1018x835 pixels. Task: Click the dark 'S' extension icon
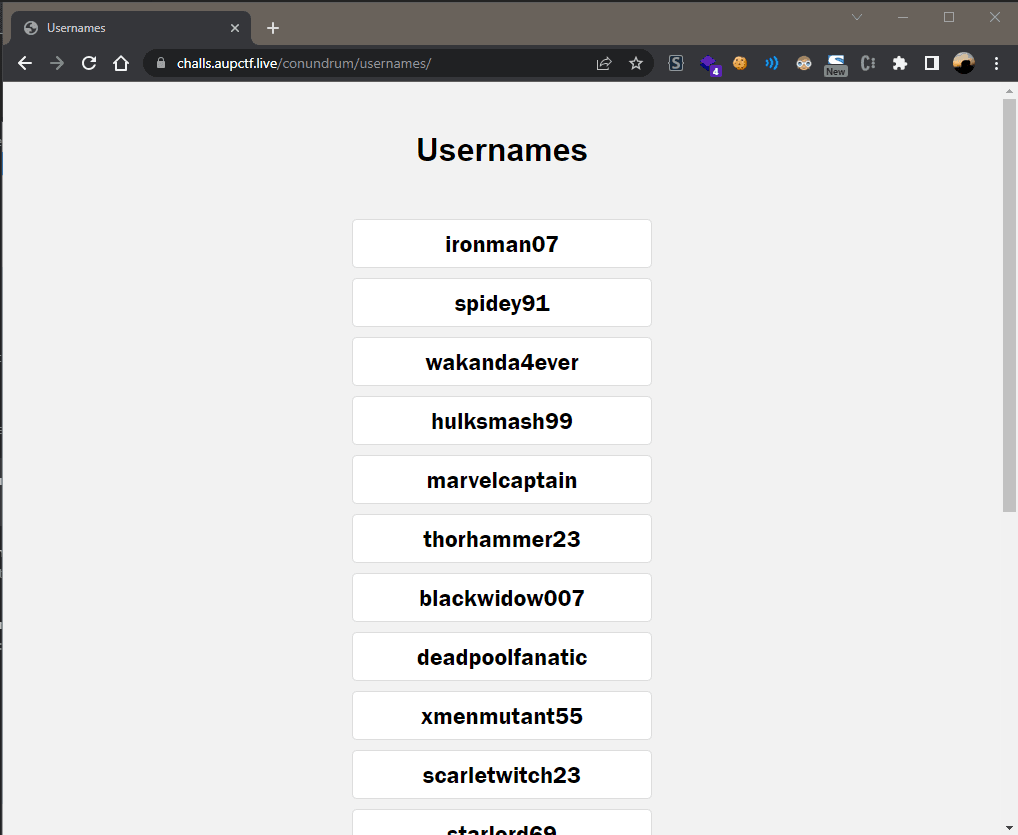(676, 63)
